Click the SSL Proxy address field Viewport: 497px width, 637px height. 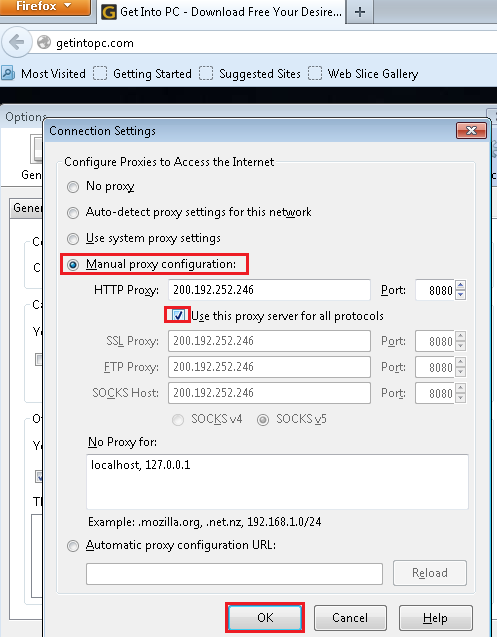click(x=269, y=341)
